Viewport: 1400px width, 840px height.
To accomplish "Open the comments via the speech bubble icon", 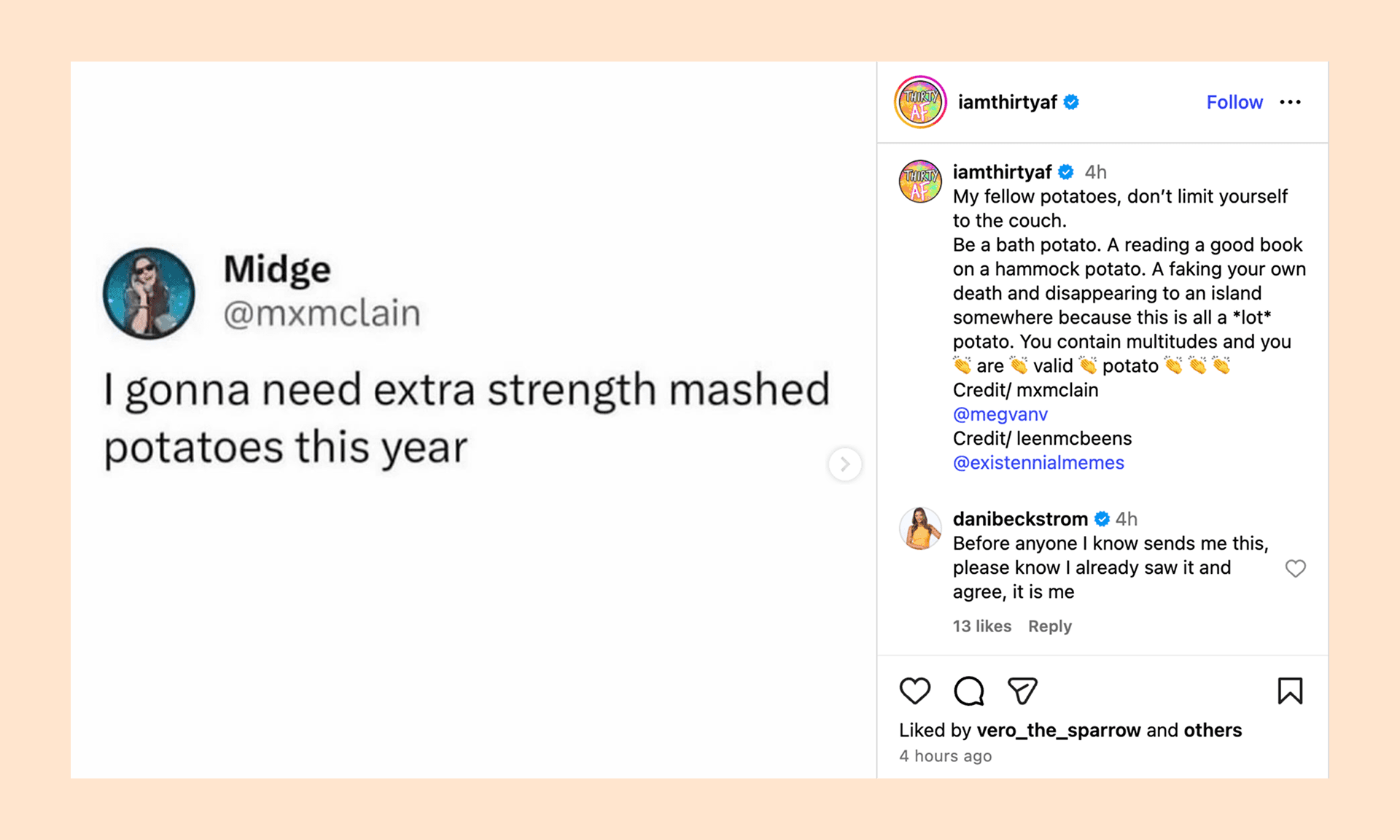I will click(x=968, y=691).
